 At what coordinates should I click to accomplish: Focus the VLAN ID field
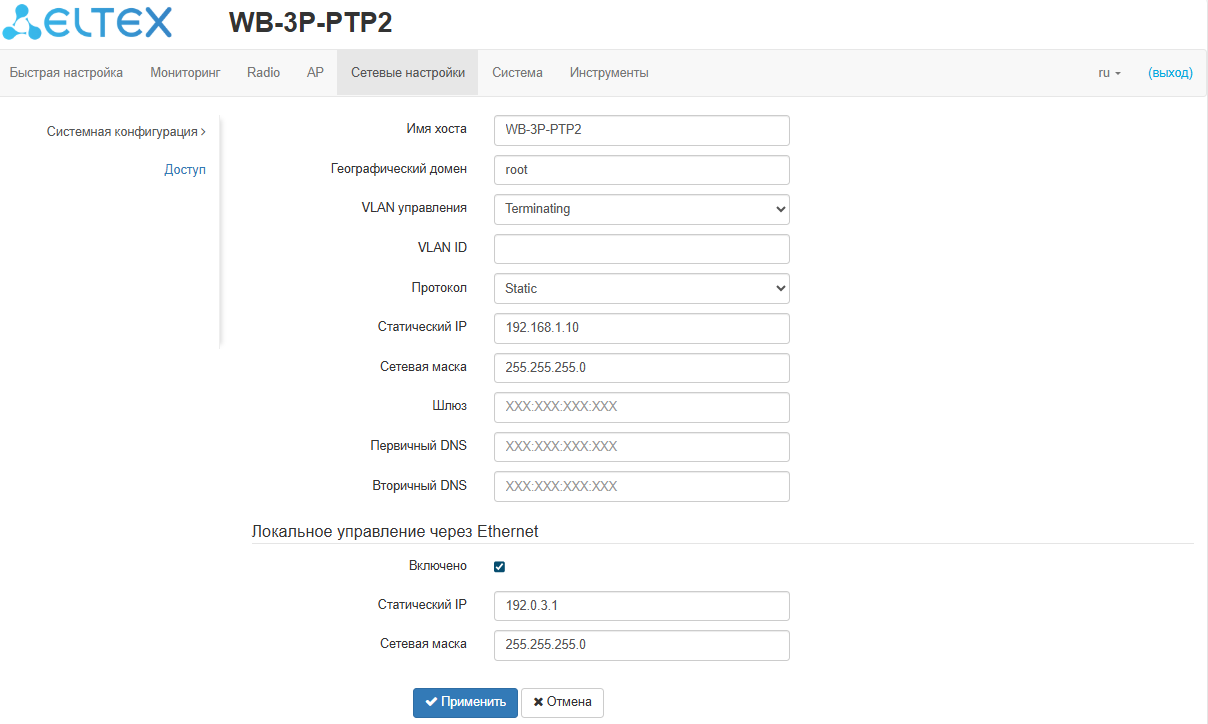641,249
